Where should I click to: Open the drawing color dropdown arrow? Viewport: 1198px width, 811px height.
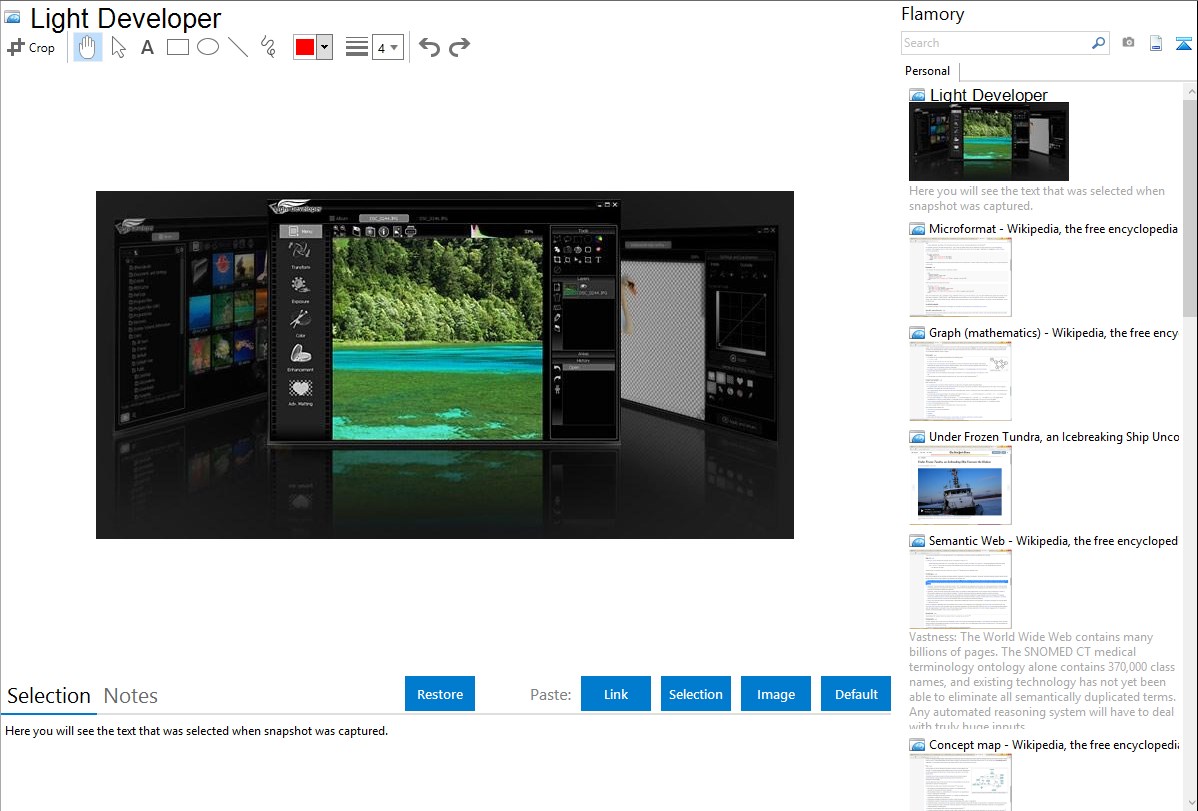(x=325, y=47)
